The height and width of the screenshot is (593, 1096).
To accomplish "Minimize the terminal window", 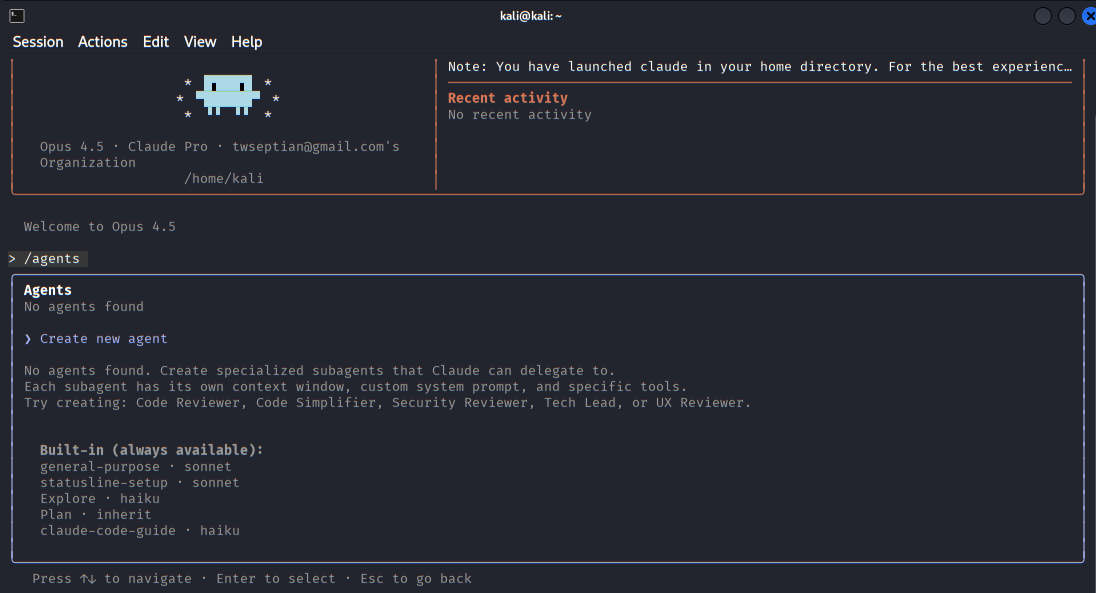I will (x=1043, y=16).
